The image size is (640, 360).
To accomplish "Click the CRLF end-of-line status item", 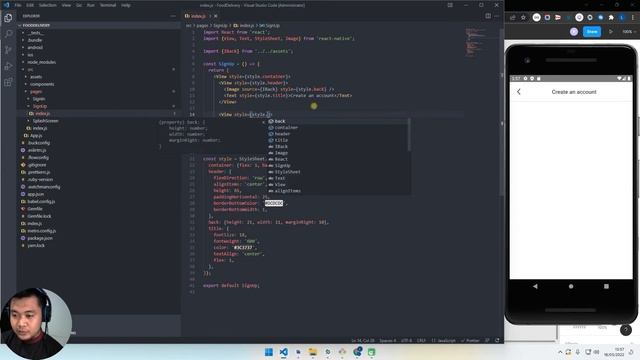I will click(421, 340).
